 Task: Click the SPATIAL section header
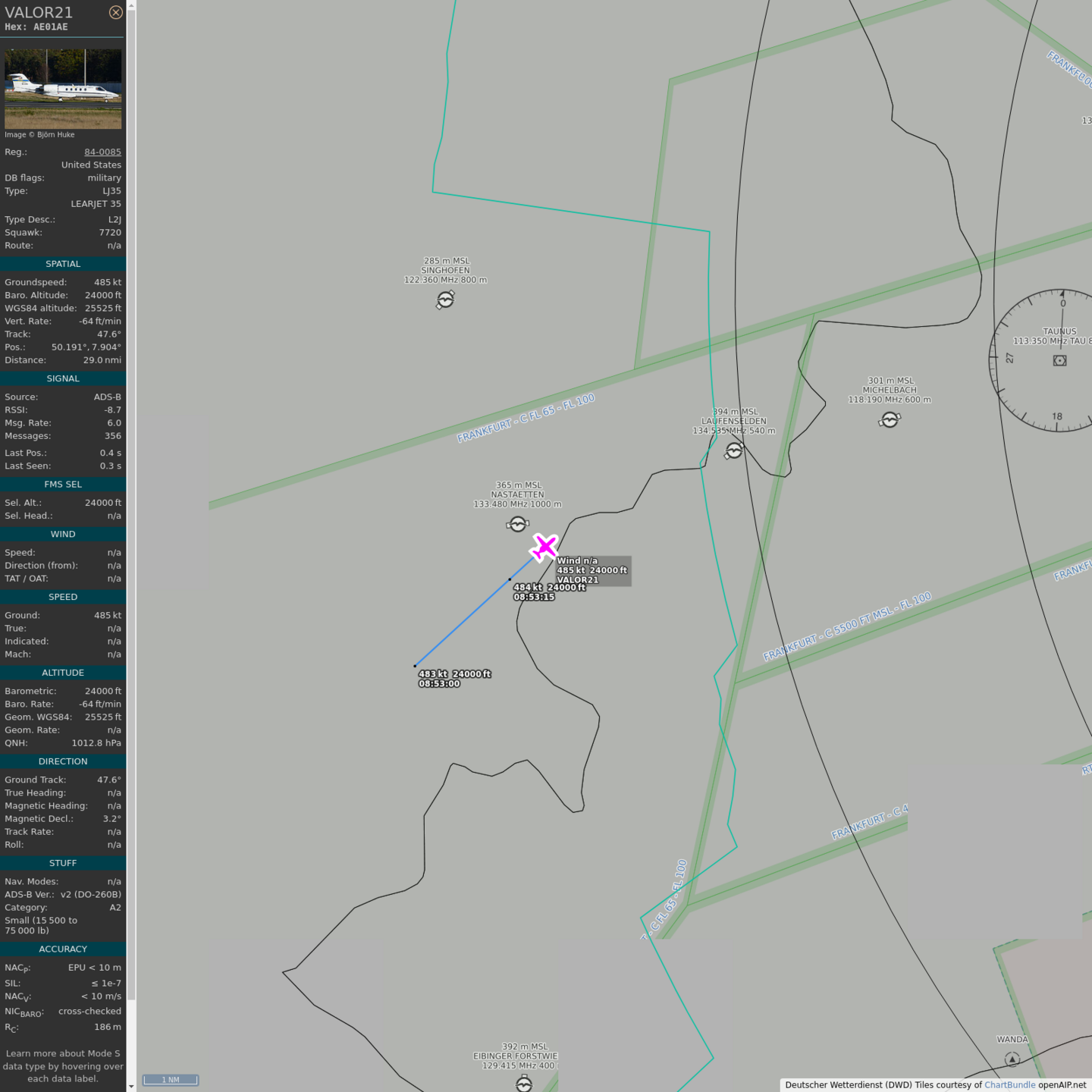click(x=63, y=264)
